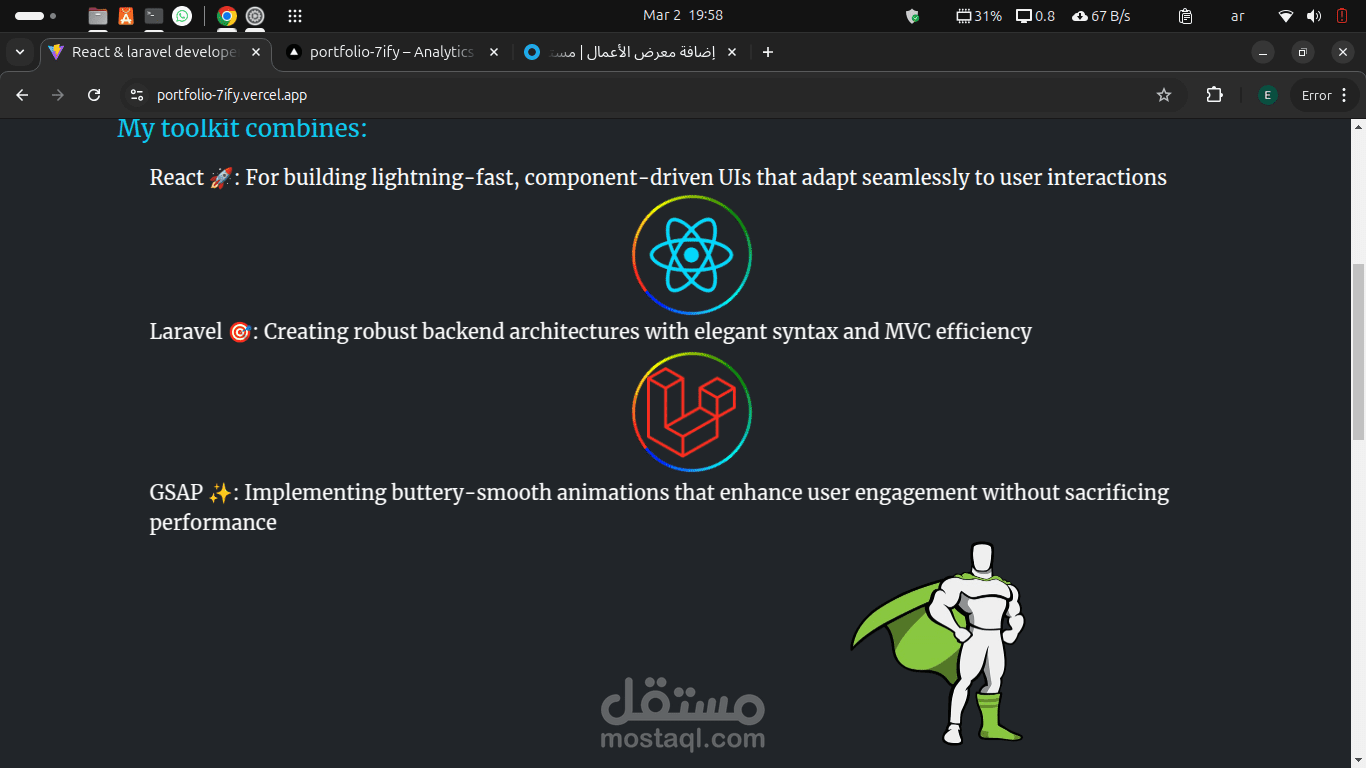This screenshot has width=1366, height=768.
Task: Open the Settings gear app in the top bar
Action: tap(255, 16)
